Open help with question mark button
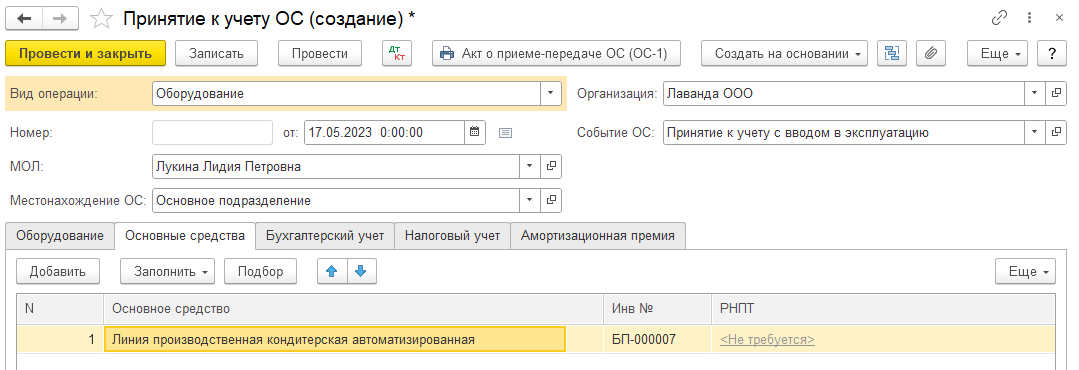This screenshot has width=1079, height=370. [x=1052, y=54]
